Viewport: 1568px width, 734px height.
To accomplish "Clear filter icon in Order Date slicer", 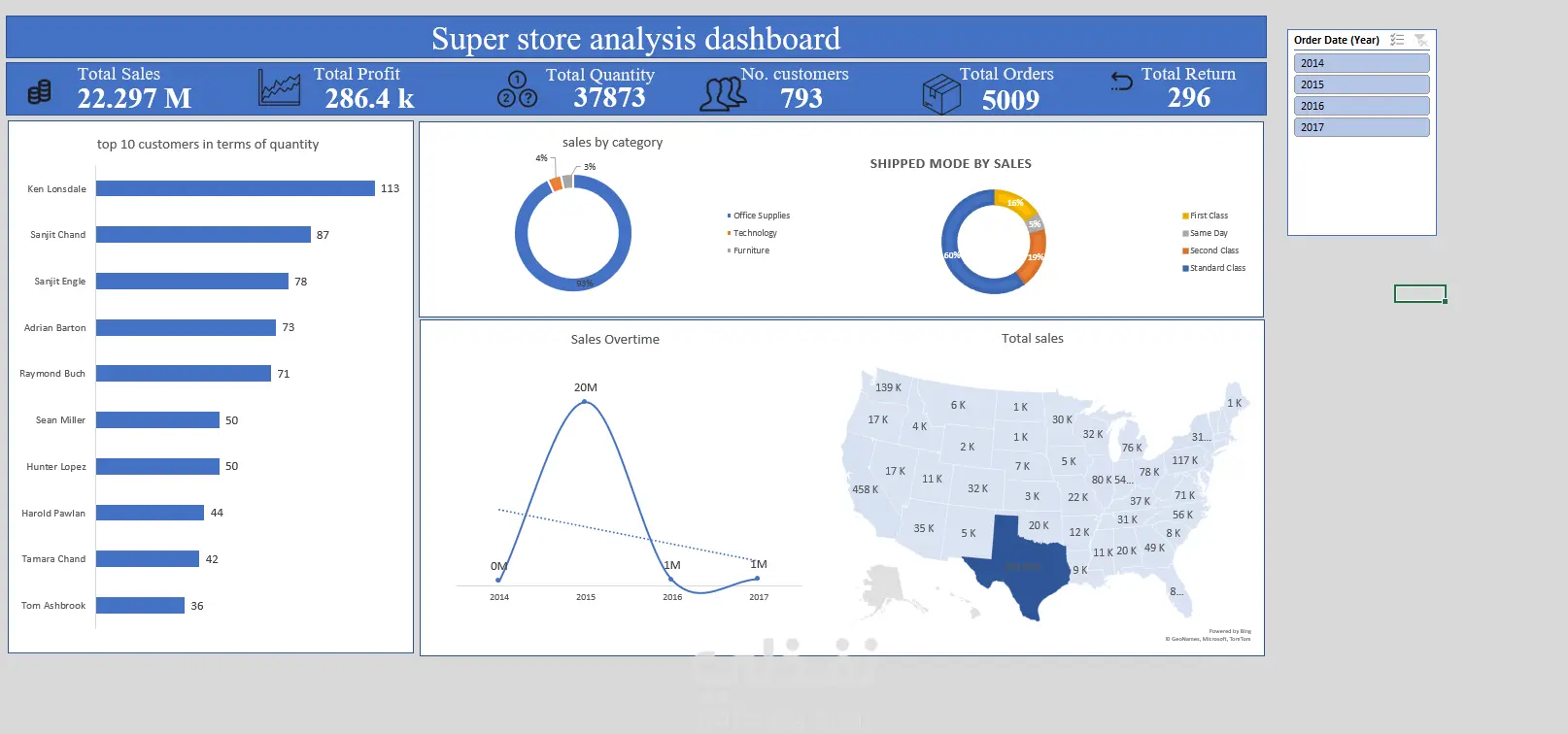I will pyautogui.click(x=1420, y=40).
